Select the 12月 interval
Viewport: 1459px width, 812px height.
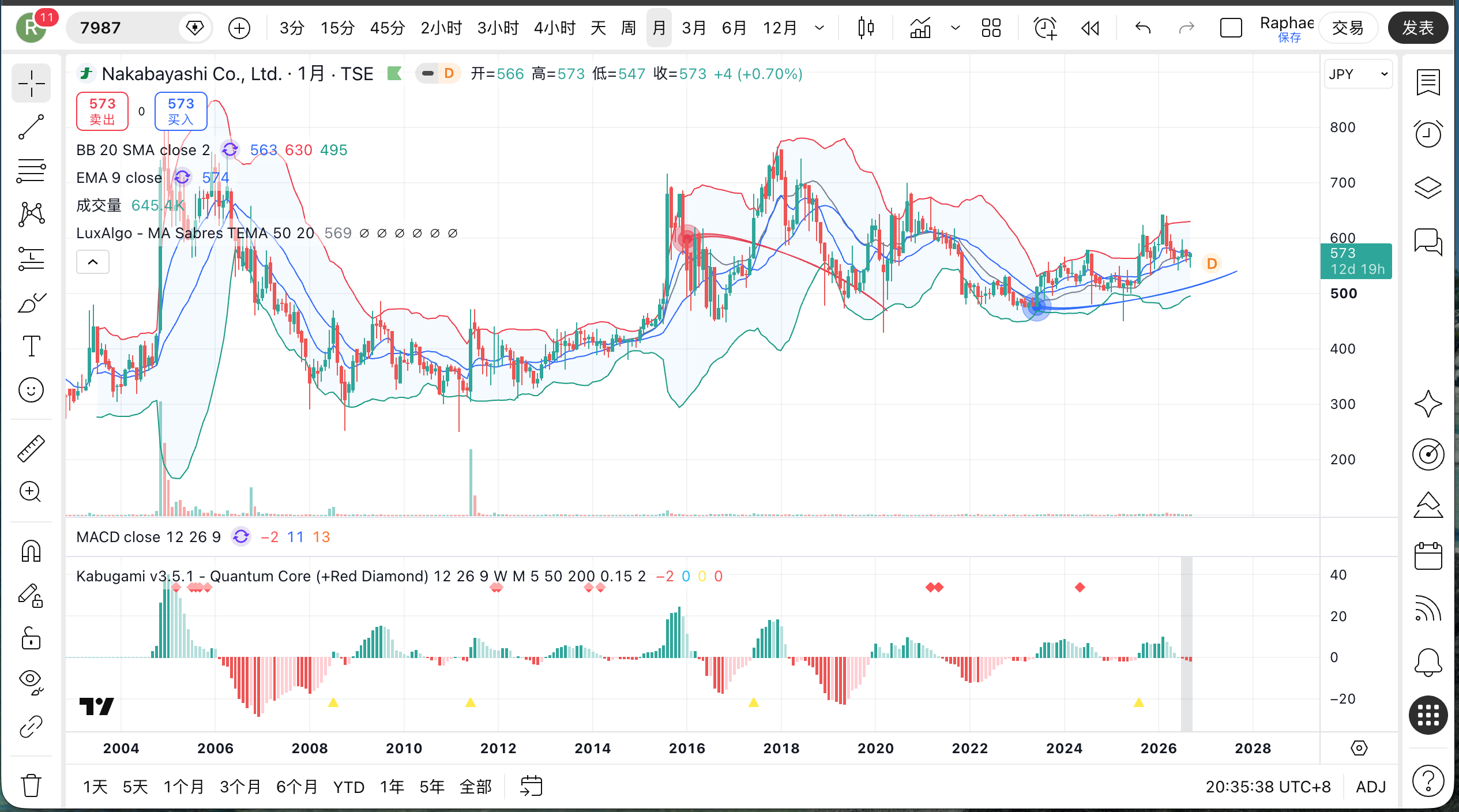[780, 28]
